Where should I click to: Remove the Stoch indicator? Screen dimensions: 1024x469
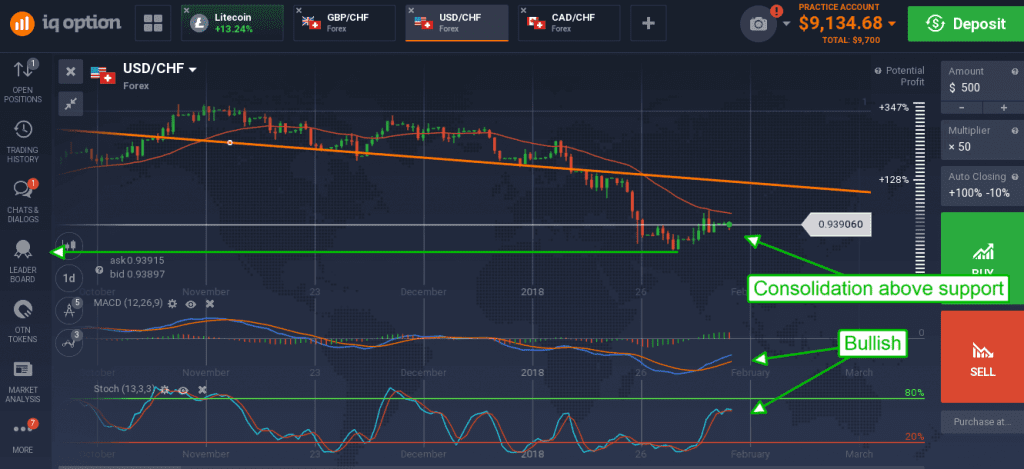coord(202,389)
